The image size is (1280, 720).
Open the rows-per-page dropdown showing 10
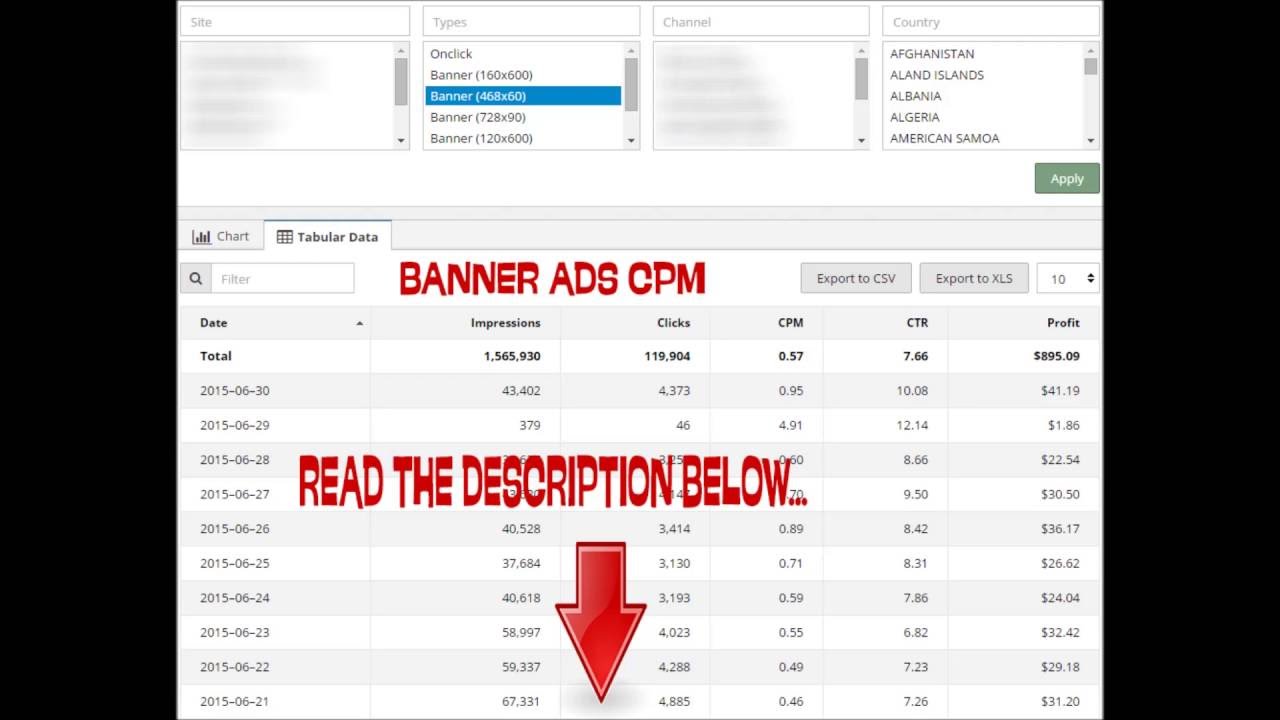pyautogui.click(x=1068, y=278)
